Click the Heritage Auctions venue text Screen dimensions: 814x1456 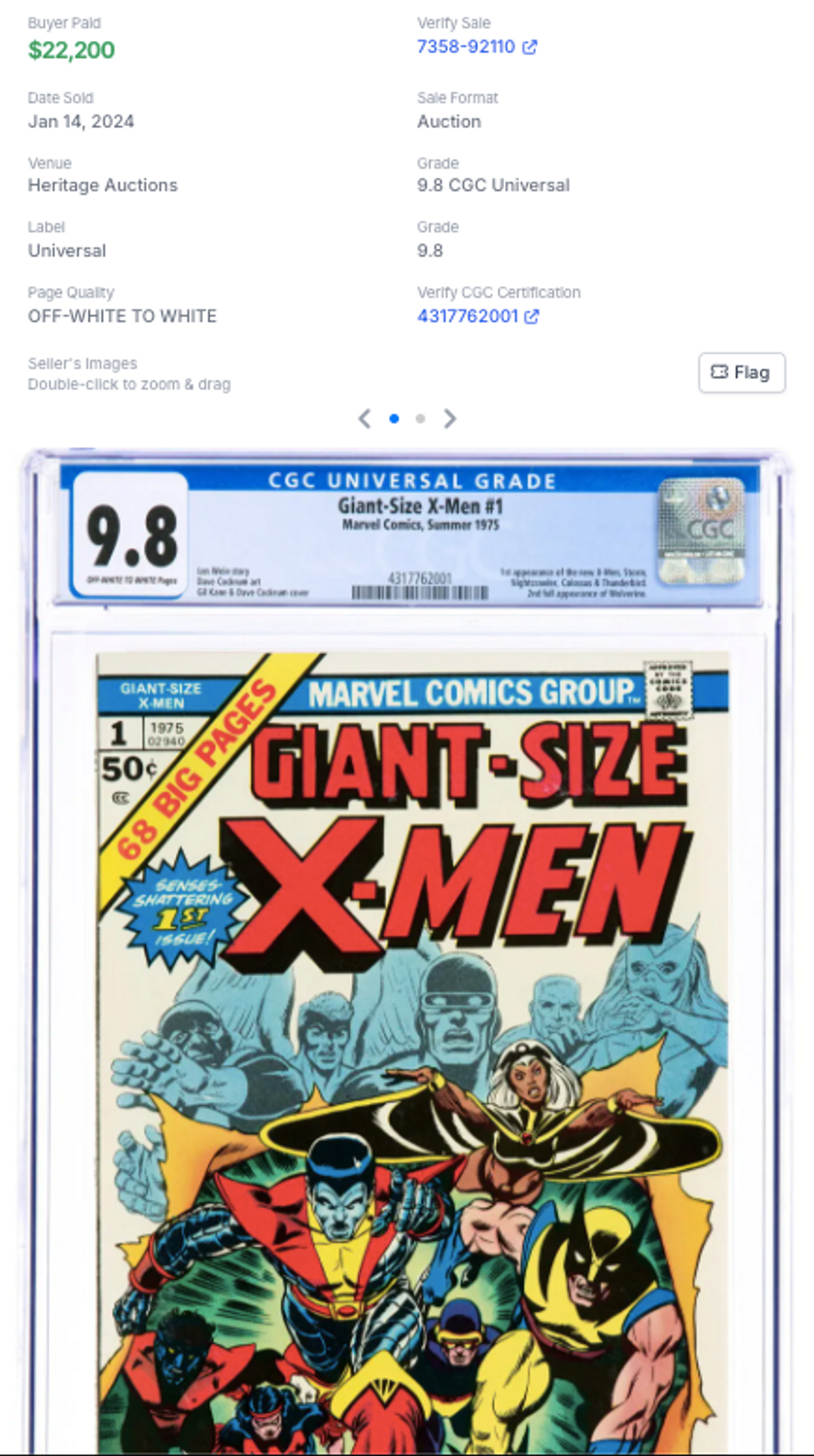click(102, 185)
